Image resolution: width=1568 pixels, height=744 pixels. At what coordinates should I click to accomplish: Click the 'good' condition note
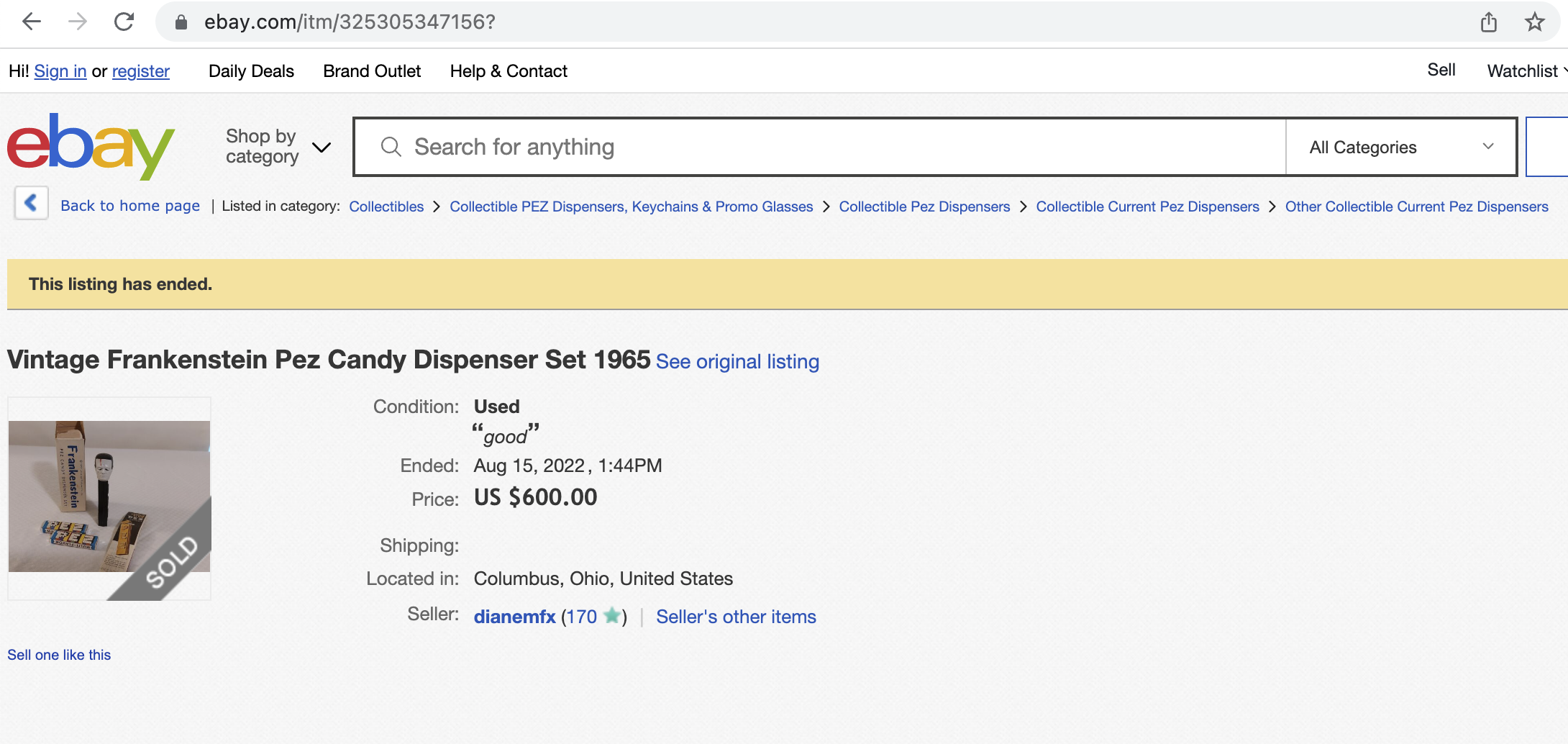point(505,435)
